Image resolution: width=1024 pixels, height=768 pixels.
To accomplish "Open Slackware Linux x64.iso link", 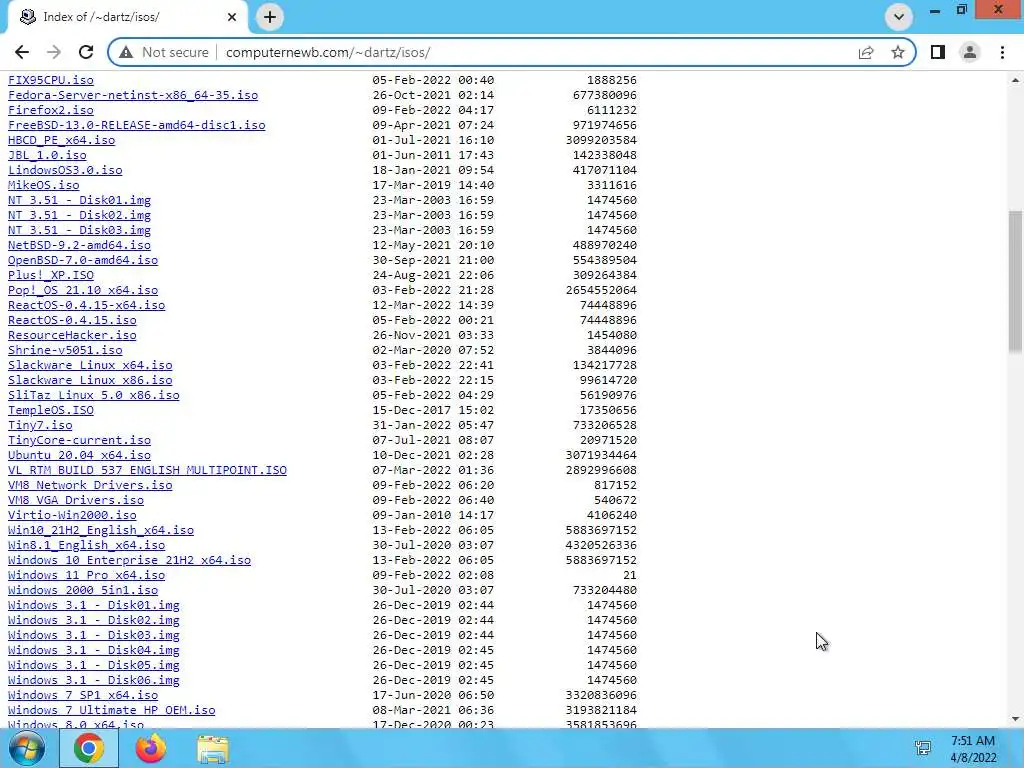I will pyautogui.click(x=90, y=365).
